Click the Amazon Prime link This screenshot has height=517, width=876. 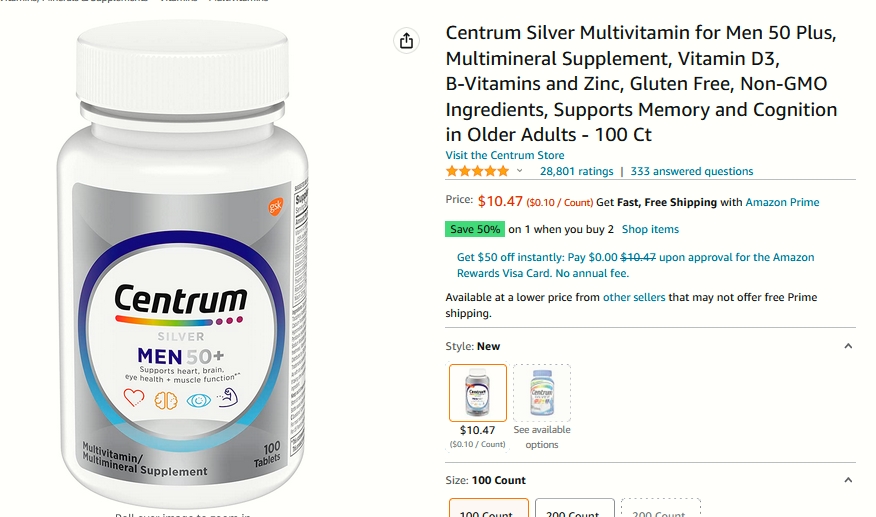point(782,202)
